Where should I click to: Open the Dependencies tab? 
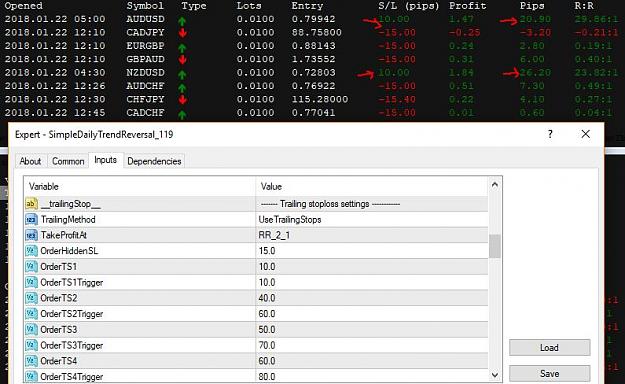coord(154,161)
